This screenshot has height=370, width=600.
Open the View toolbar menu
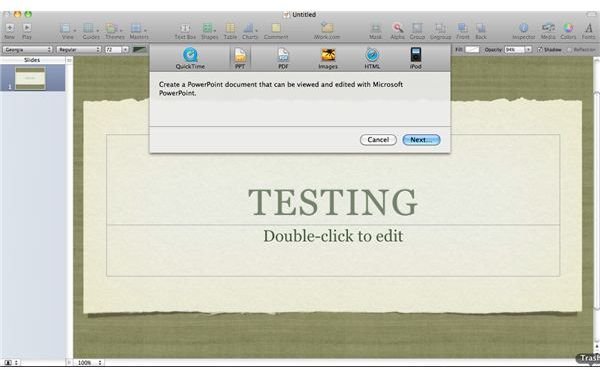(x=67, y=31)
